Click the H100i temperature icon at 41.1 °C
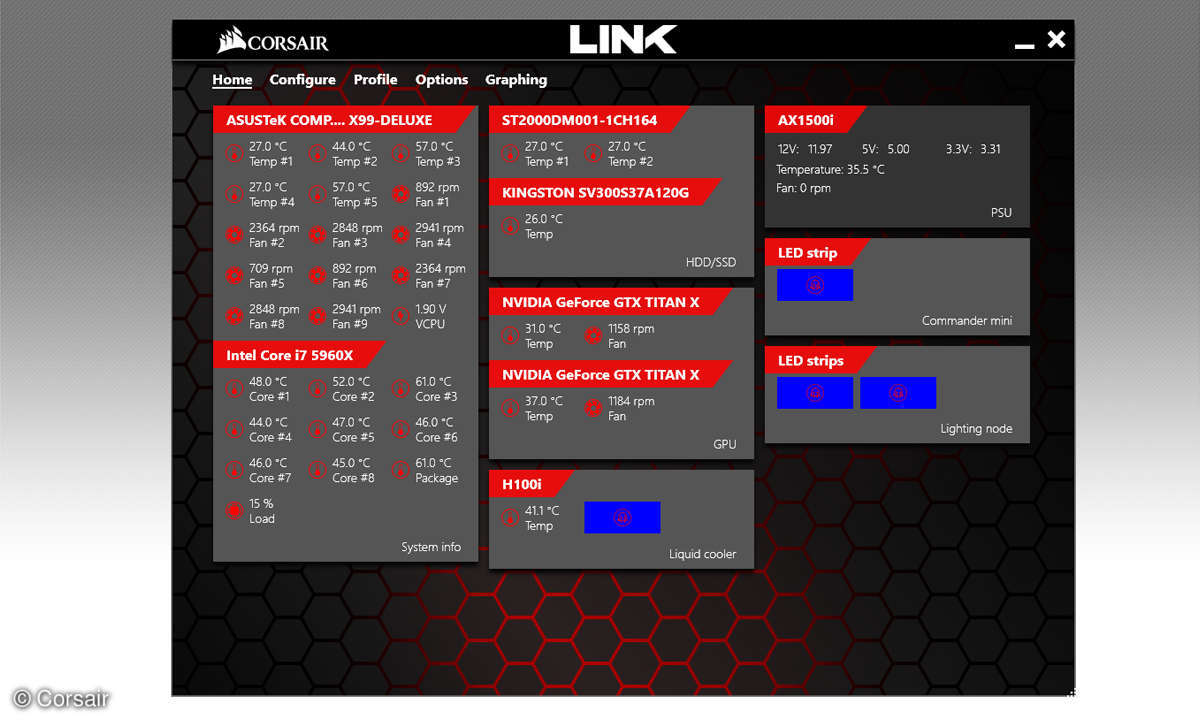The width and height of the screenshot is (1200, 720). [509, 517]
